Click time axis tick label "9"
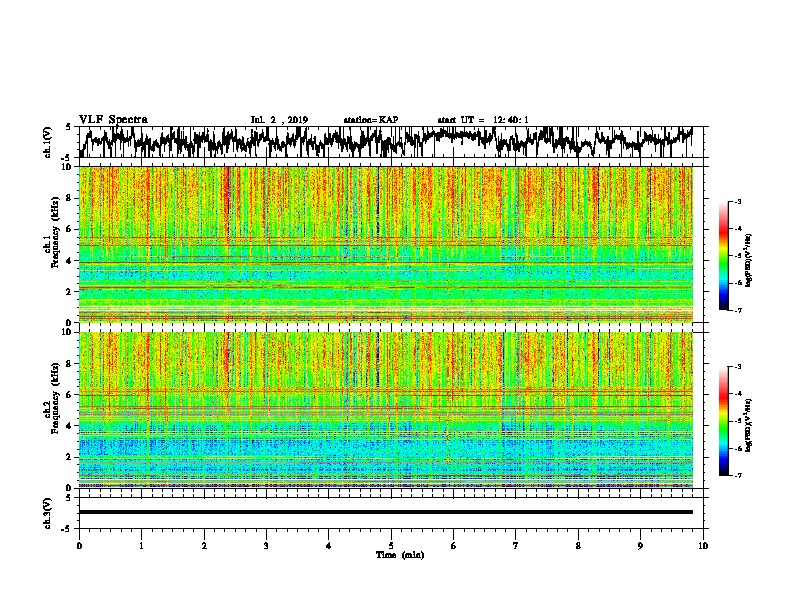Image resolution: width=792 pixels, height=612 pixels. (640, 546)
